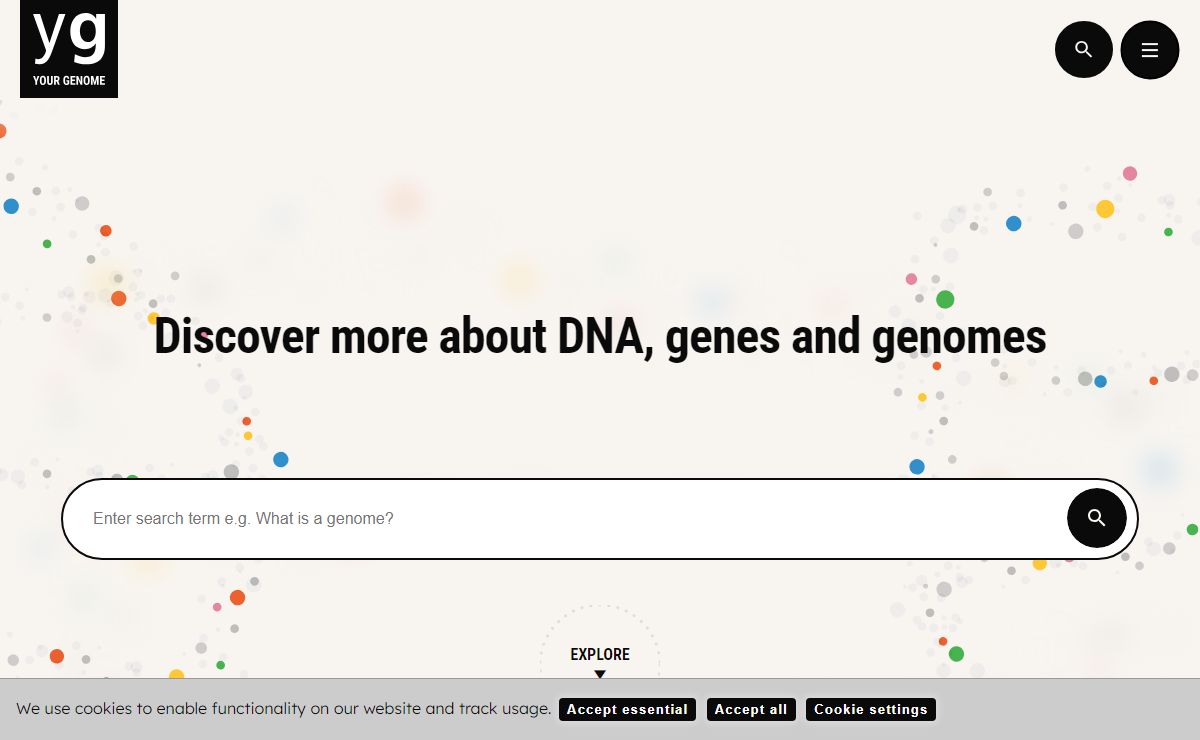Click the black down arrow under EXPLORE
The height and width of the screenshot is (740, 1200).
tap(600, 674)
